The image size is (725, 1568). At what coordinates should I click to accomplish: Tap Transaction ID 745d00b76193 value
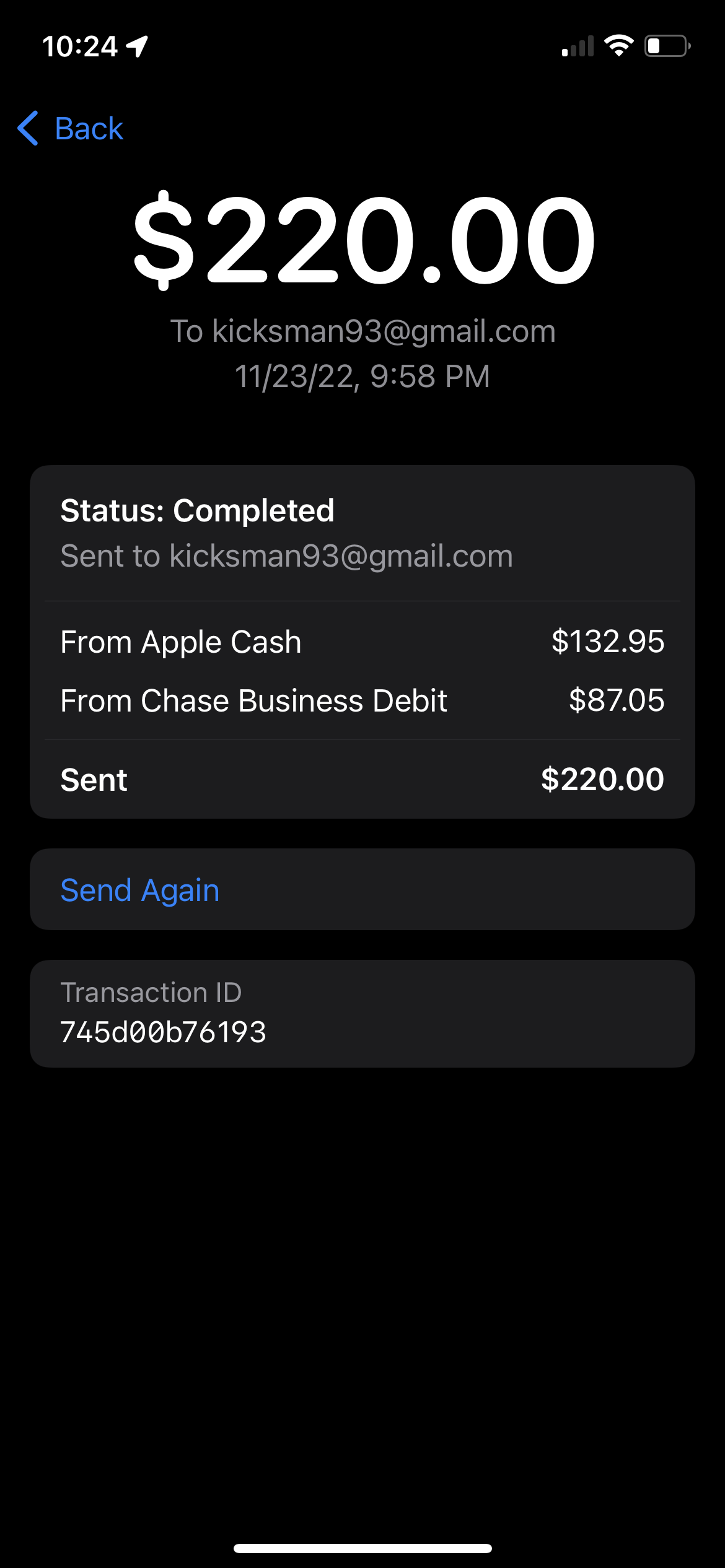point(164,1032)
